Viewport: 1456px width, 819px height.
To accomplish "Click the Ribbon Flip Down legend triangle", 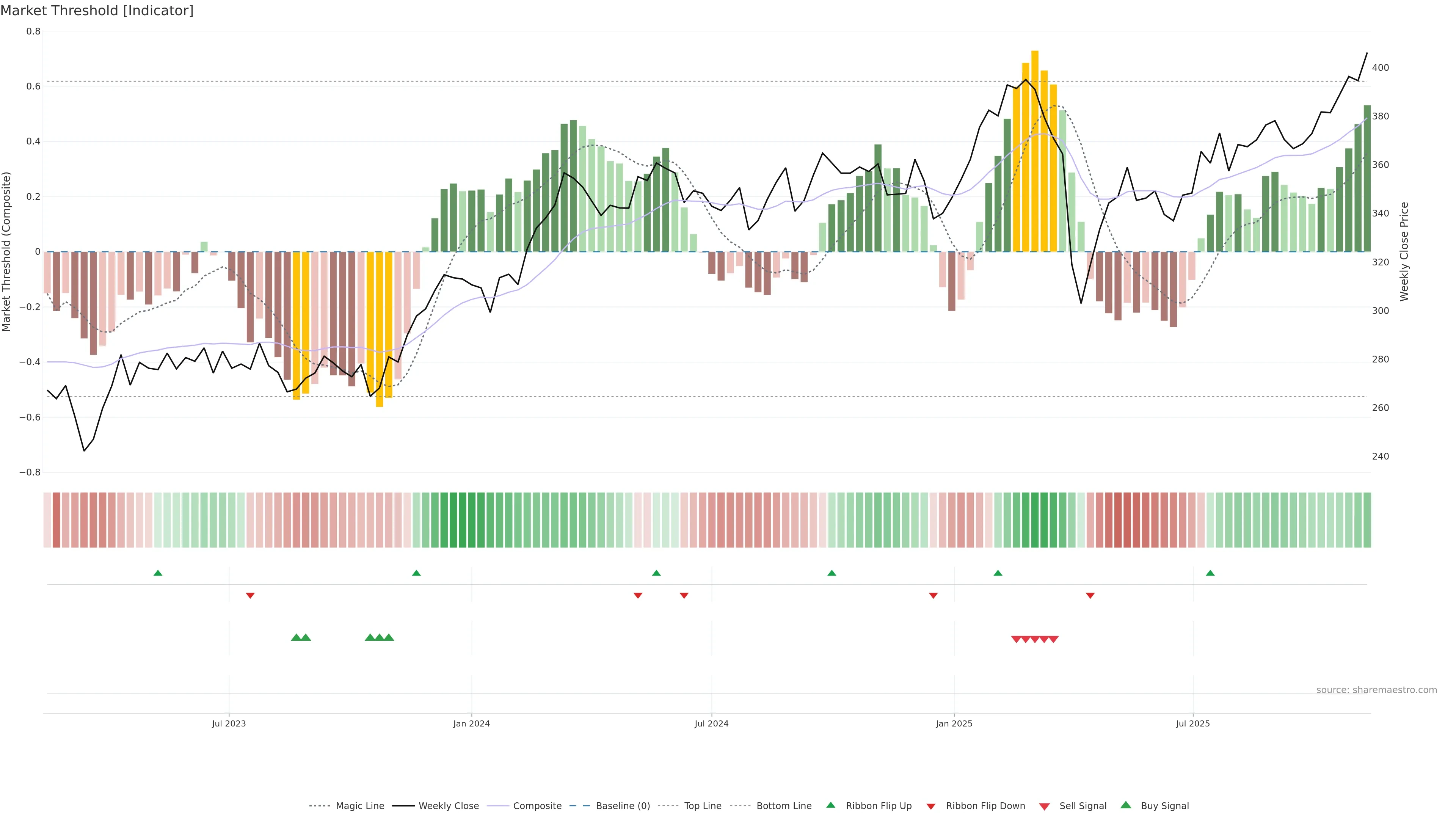I will point(931,806).
